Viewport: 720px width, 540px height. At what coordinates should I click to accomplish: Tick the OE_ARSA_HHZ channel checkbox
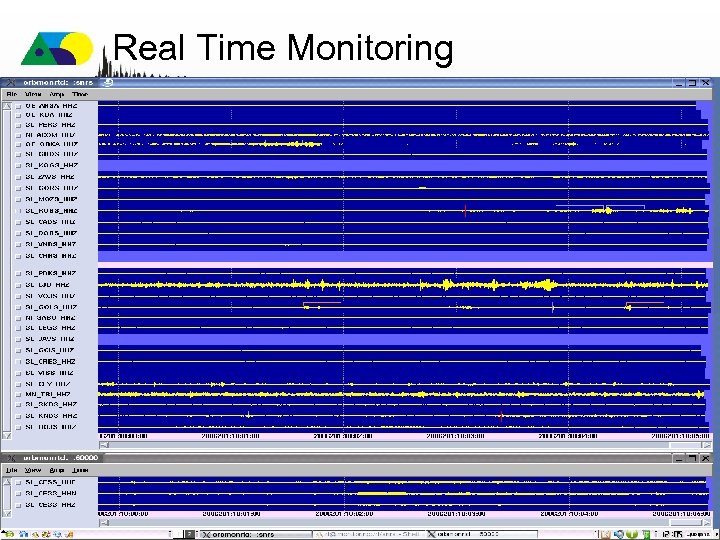pyautogui.click(x=18, y=106)
